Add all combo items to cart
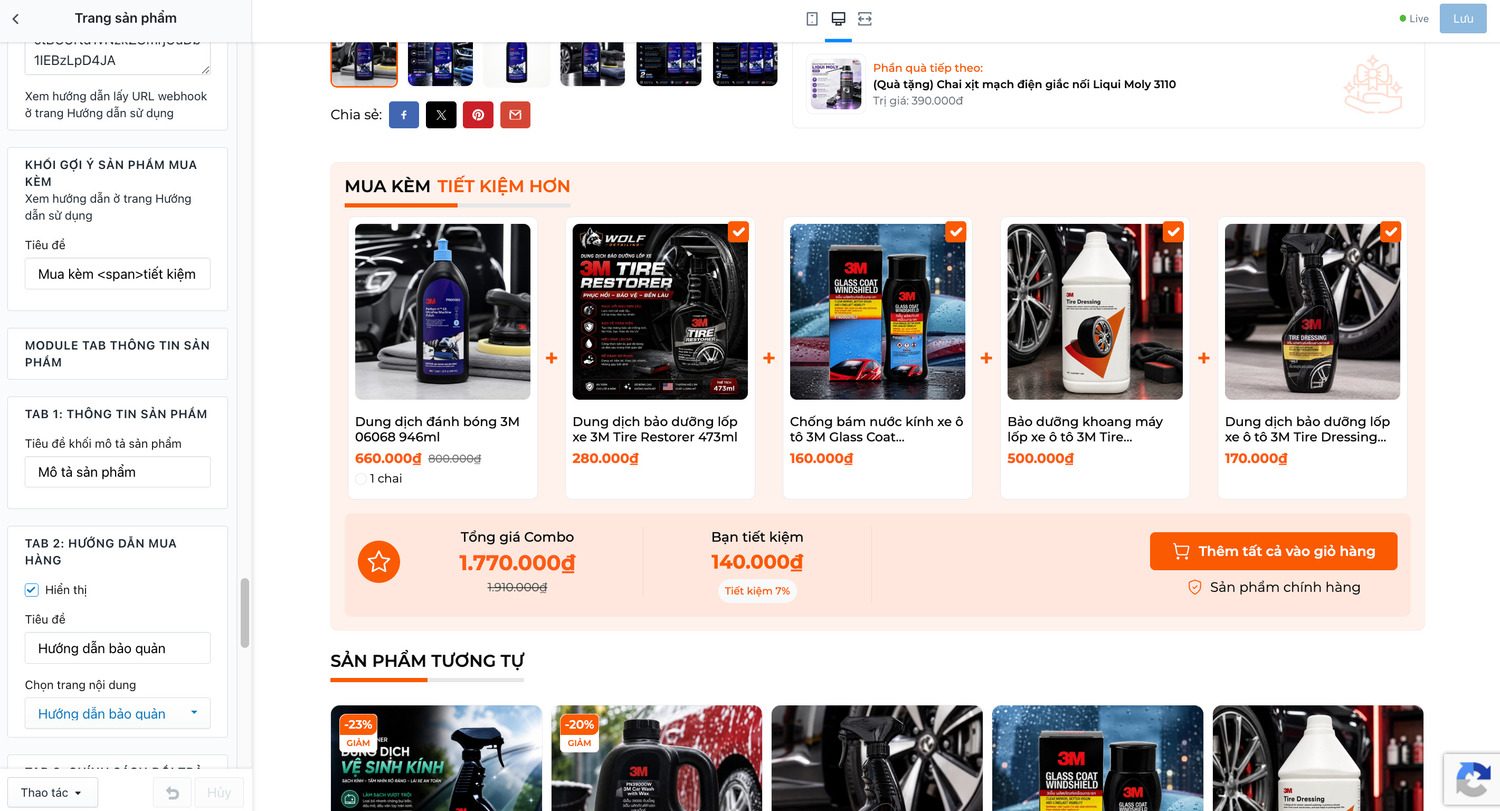 click(x=1273, y=551)
